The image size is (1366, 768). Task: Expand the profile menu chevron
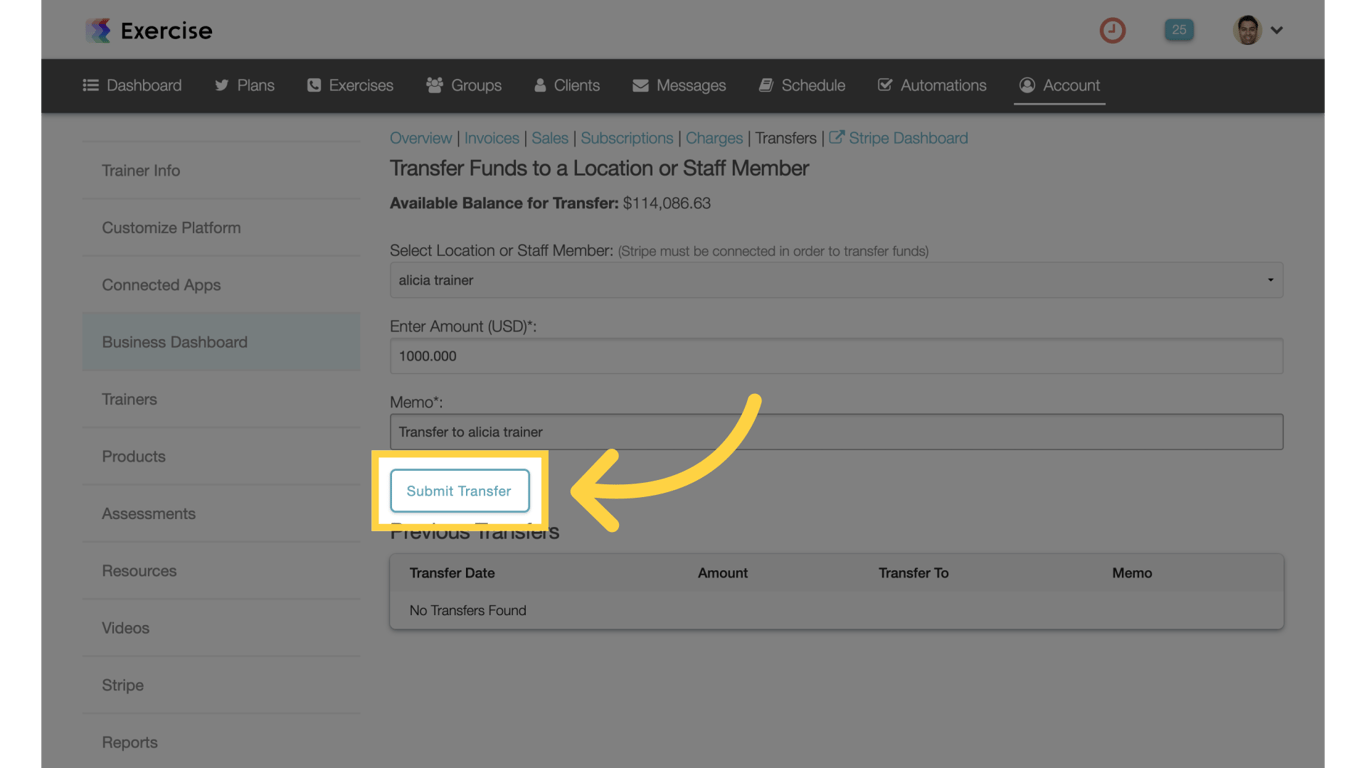[x=1277, y=30]
